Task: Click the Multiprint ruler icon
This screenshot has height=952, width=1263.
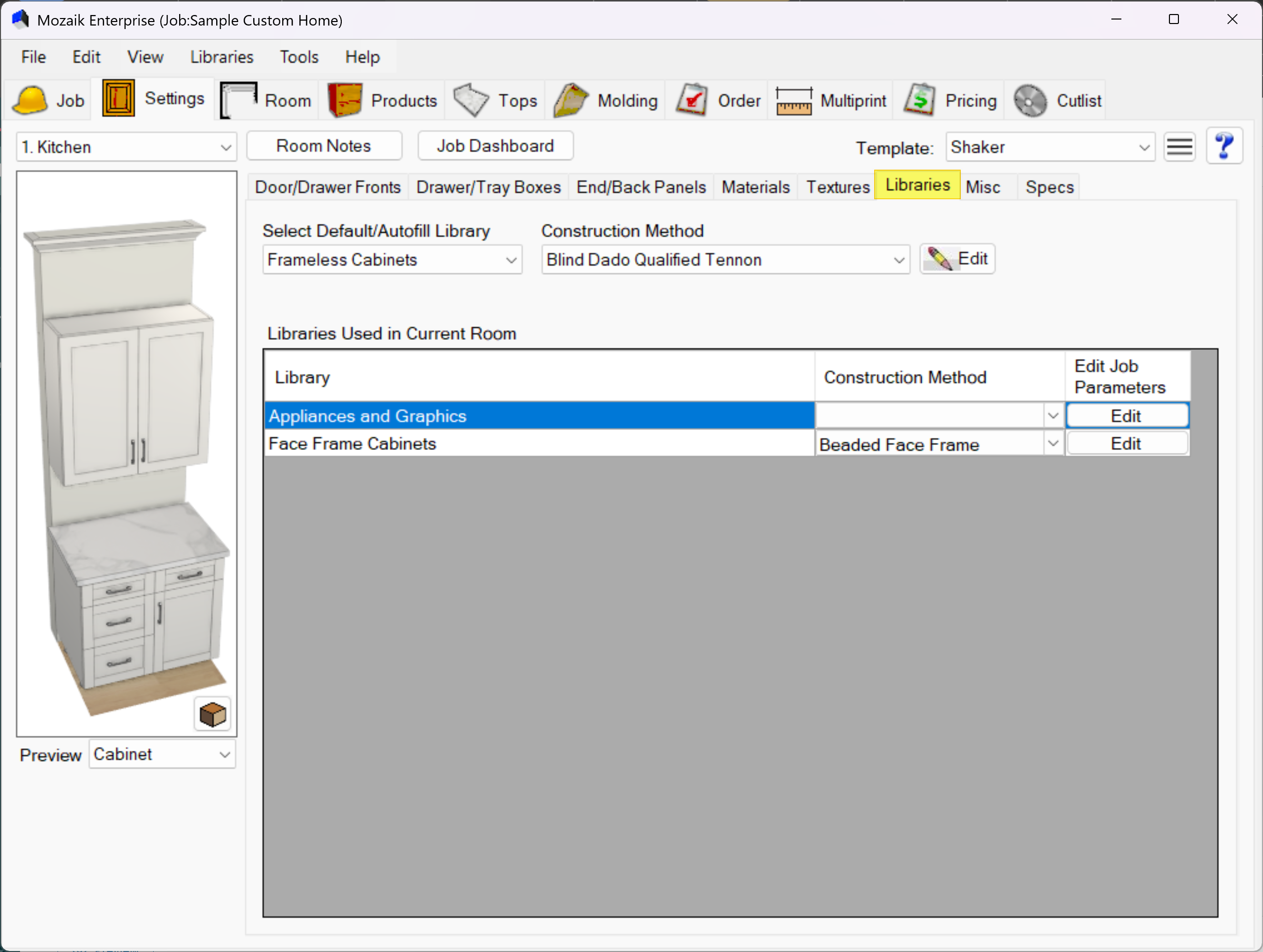Action: [x=793, y=101]
